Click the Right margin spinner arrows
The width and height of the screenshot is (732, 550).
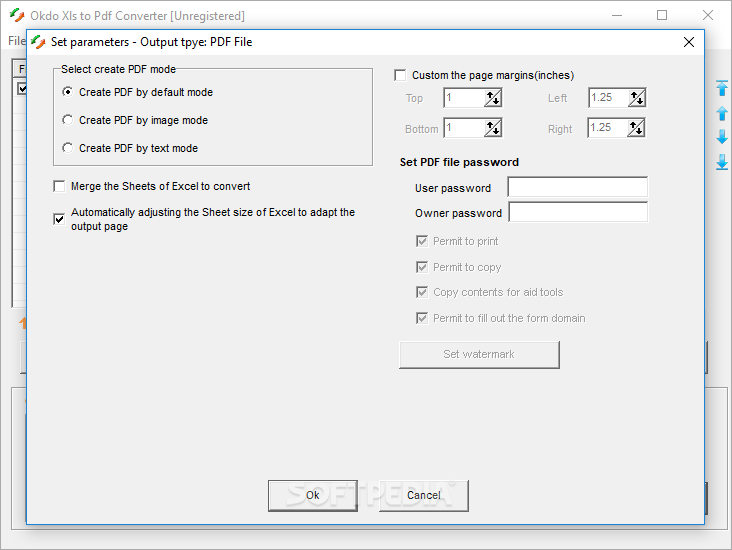(636, 128)
